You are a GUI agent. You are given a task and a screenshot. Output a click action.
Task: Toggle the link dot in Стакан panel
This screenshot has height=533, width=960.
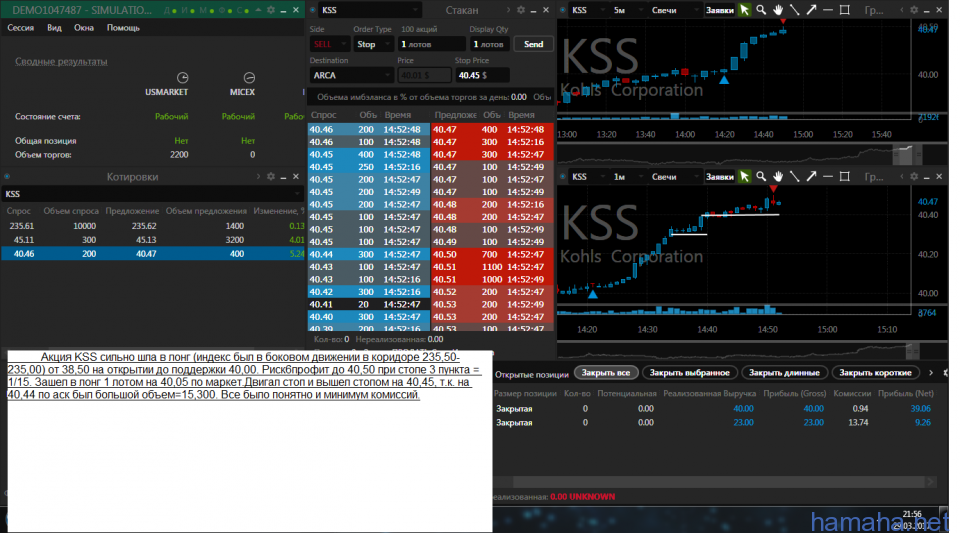point(313,10)
